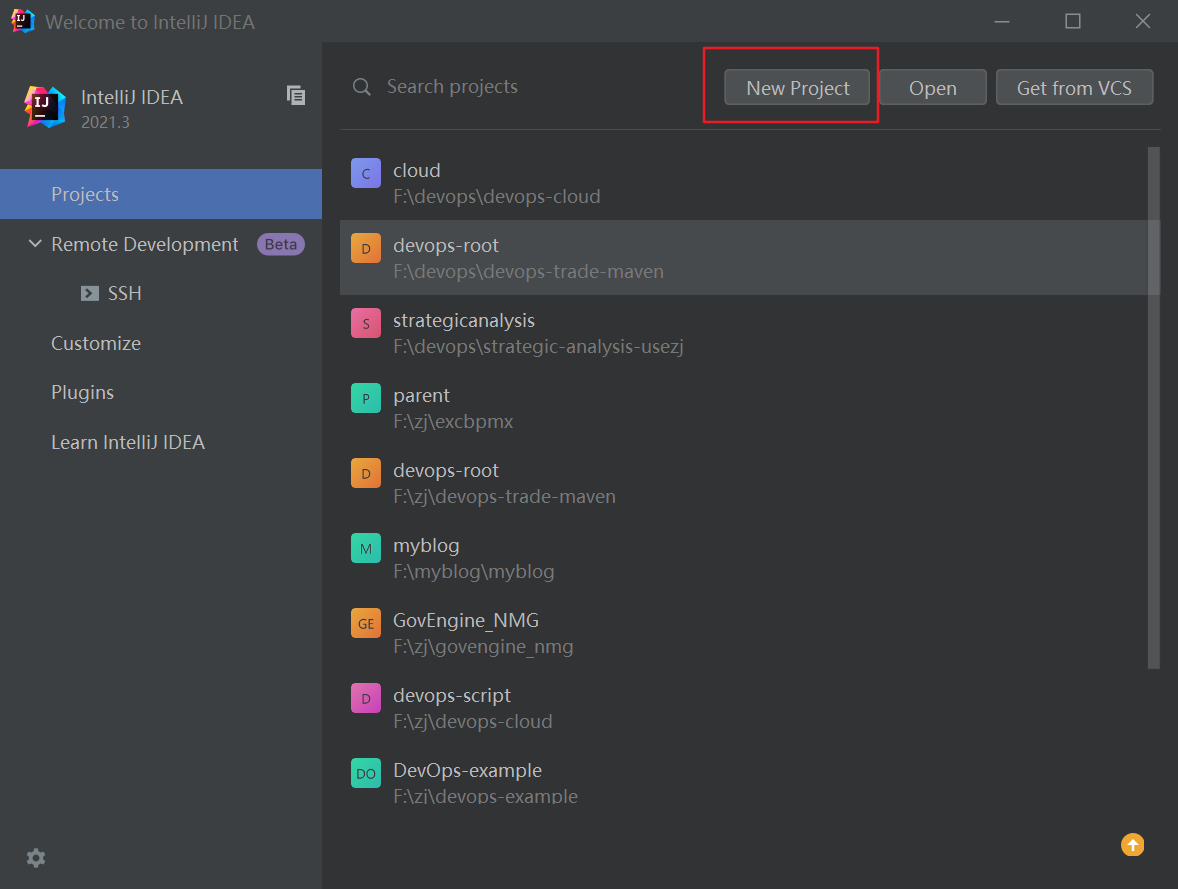Click the settings gear icon

36,857
